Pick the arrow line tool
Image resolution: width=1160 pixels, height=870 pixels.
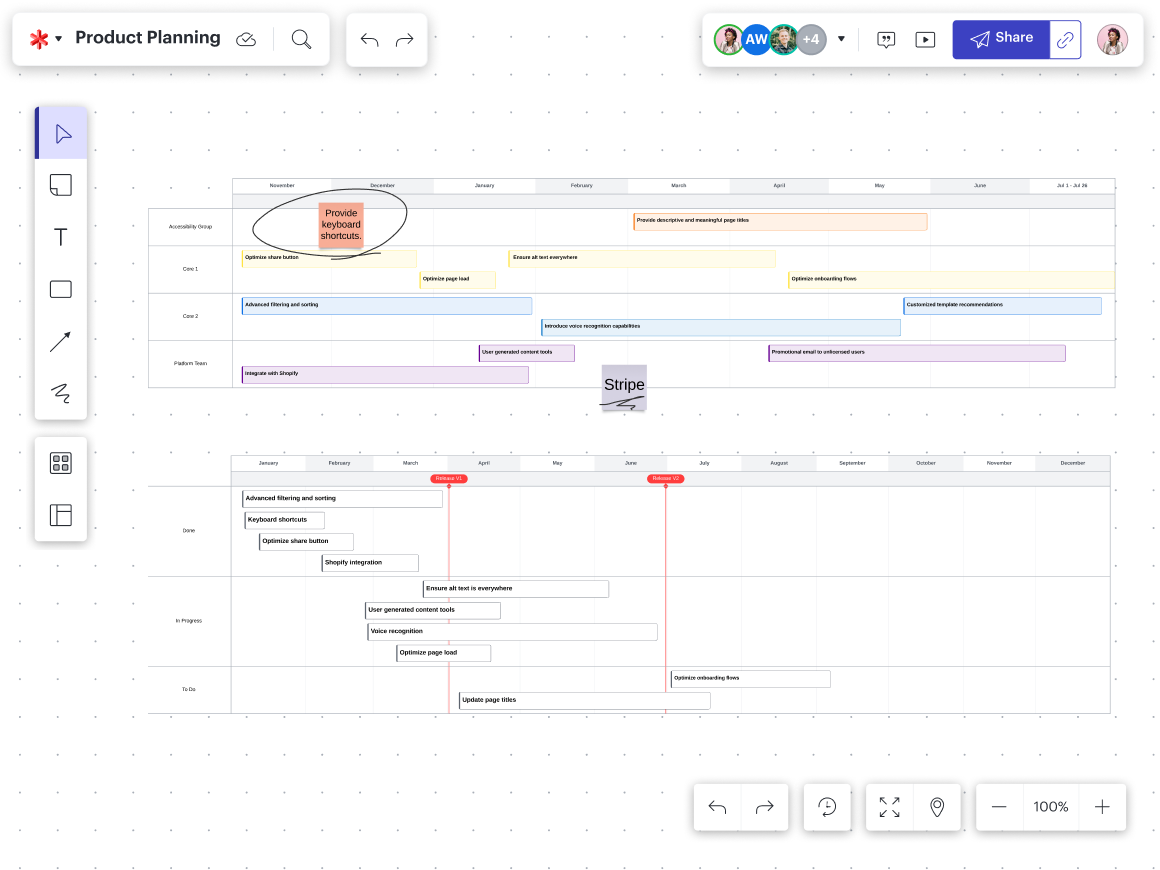click(61, 342)
